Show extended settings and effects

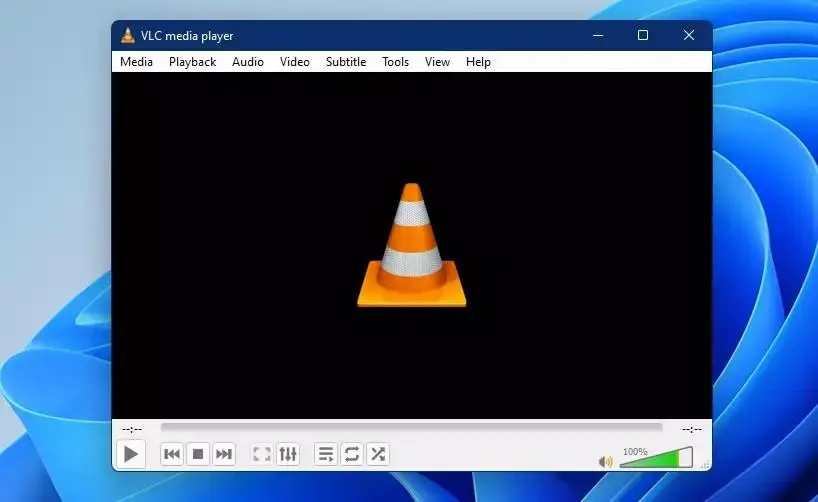(x=288, y=454)
